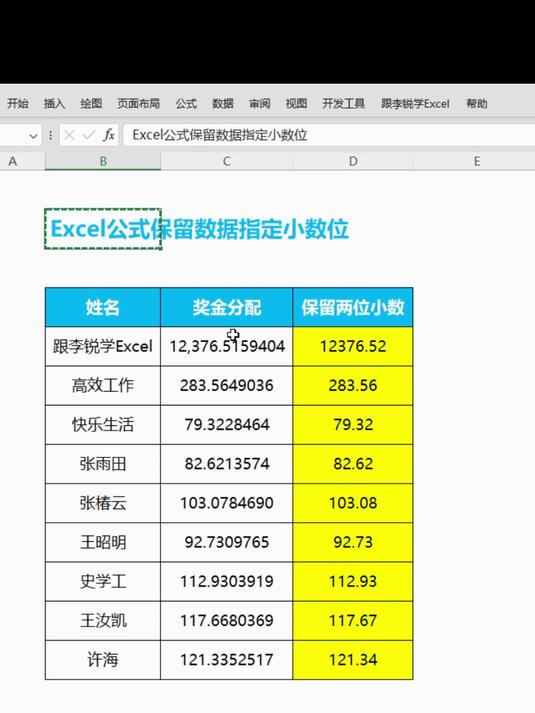Image resolution: width=535 pixels, height=713 pixels.
Task: Open the 开发工具 tab
Action: (x=344, y=104)
